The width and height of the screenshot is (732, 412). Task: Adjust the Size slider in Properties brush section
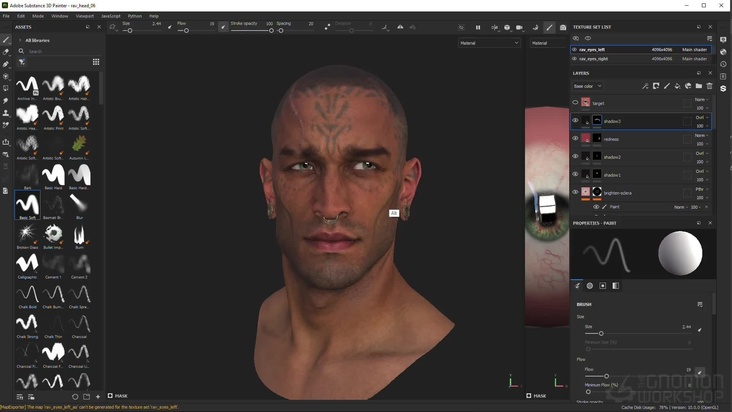(638, 333)
